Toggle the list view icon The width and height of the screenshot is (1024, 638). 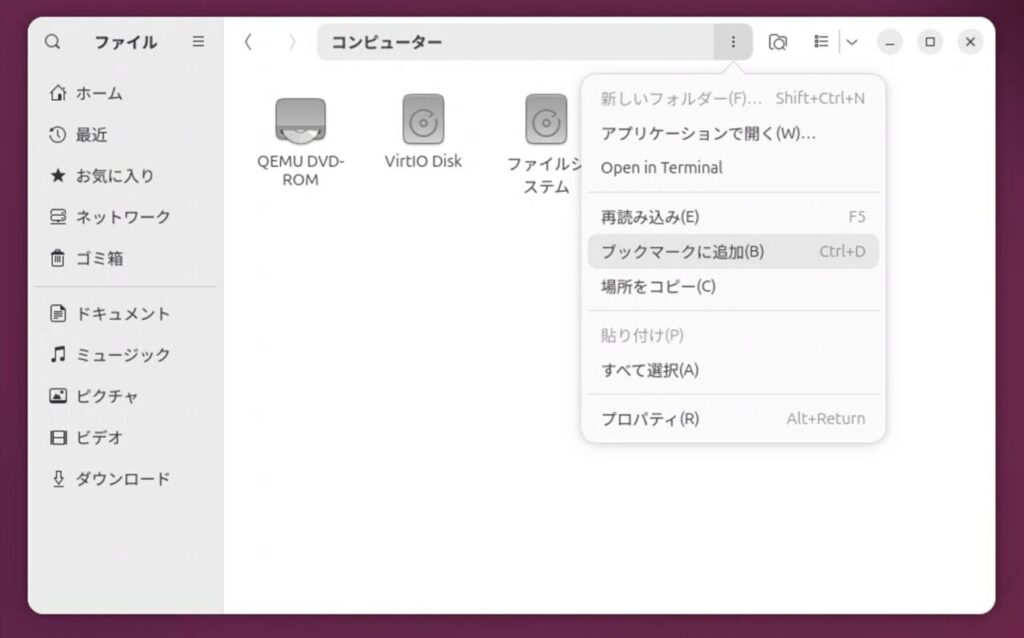pos(821,42)
